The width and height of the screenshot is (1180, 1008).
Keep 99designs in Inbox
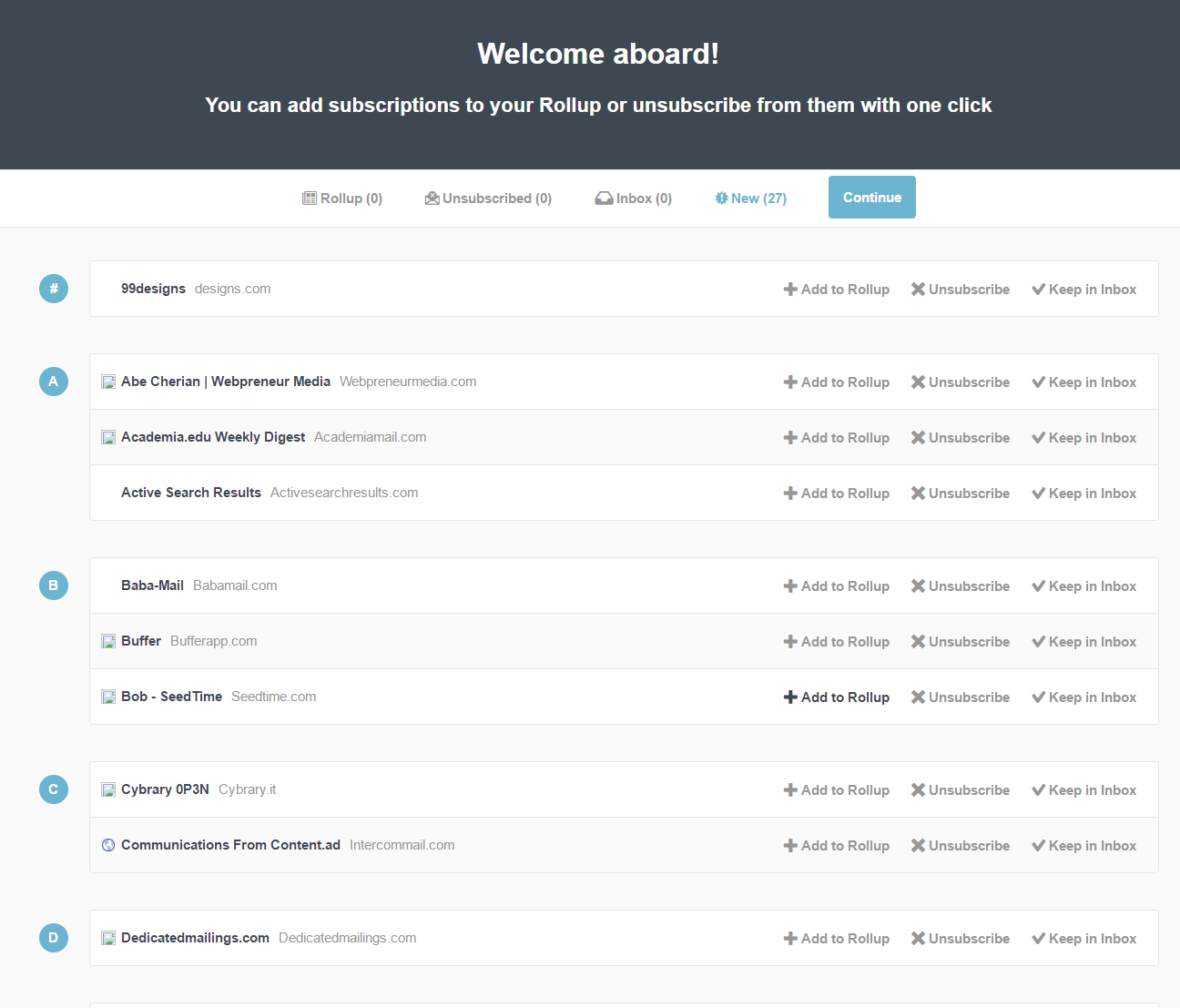1083,290
